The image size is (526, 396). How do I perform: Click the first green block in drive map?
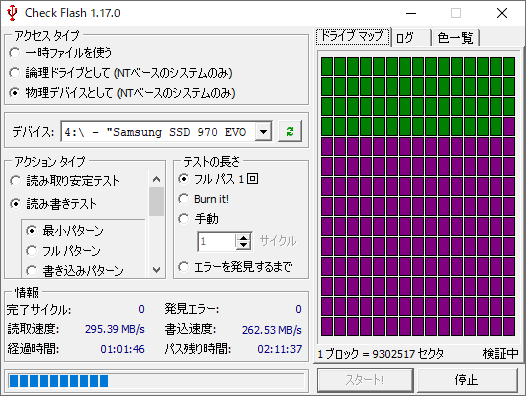click(x=327, y=66)
